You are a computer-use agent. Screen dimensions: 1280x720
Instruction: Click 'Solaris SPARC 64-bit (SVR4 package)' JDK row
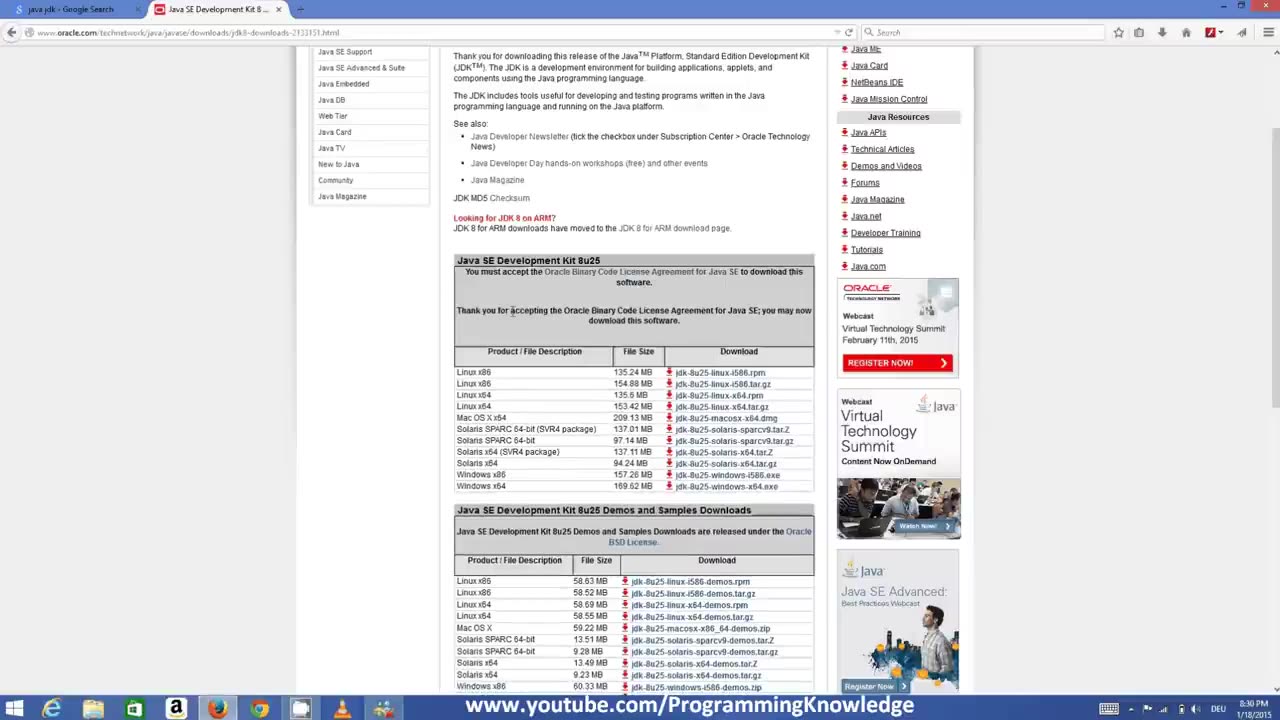pyautogui.click(x=634, y=429)
